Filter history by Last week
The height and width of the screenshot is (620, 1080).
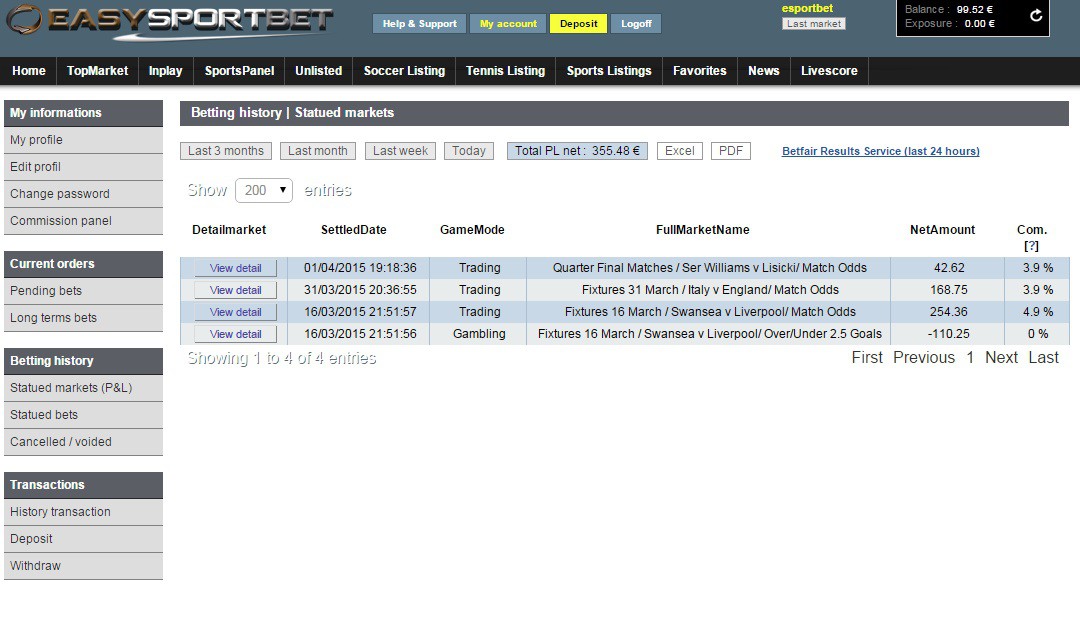coord(400,151)
